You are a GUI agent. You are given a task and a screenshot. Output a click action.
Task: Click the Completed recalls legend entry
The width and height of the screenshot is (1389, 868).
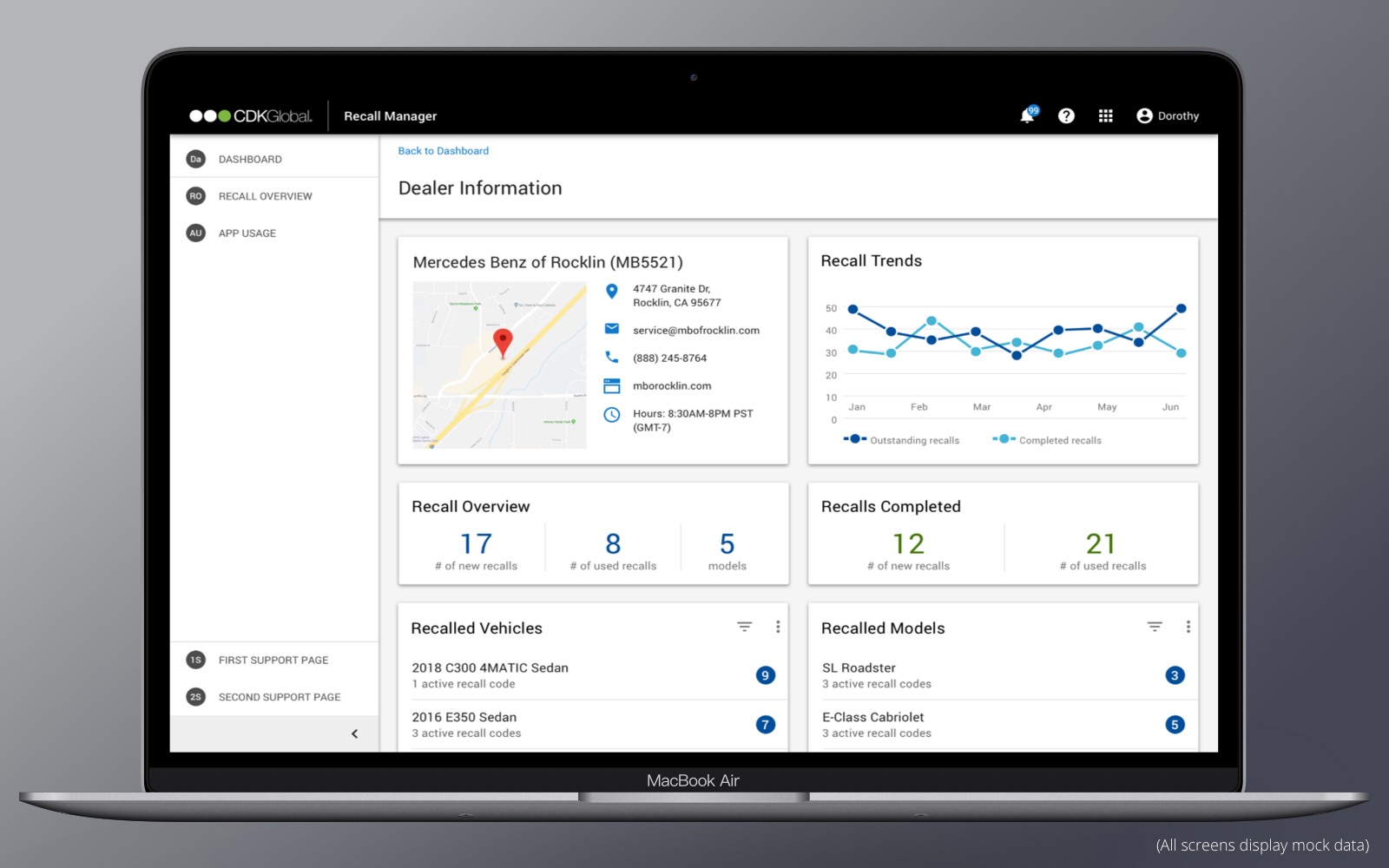[1047, 440]
